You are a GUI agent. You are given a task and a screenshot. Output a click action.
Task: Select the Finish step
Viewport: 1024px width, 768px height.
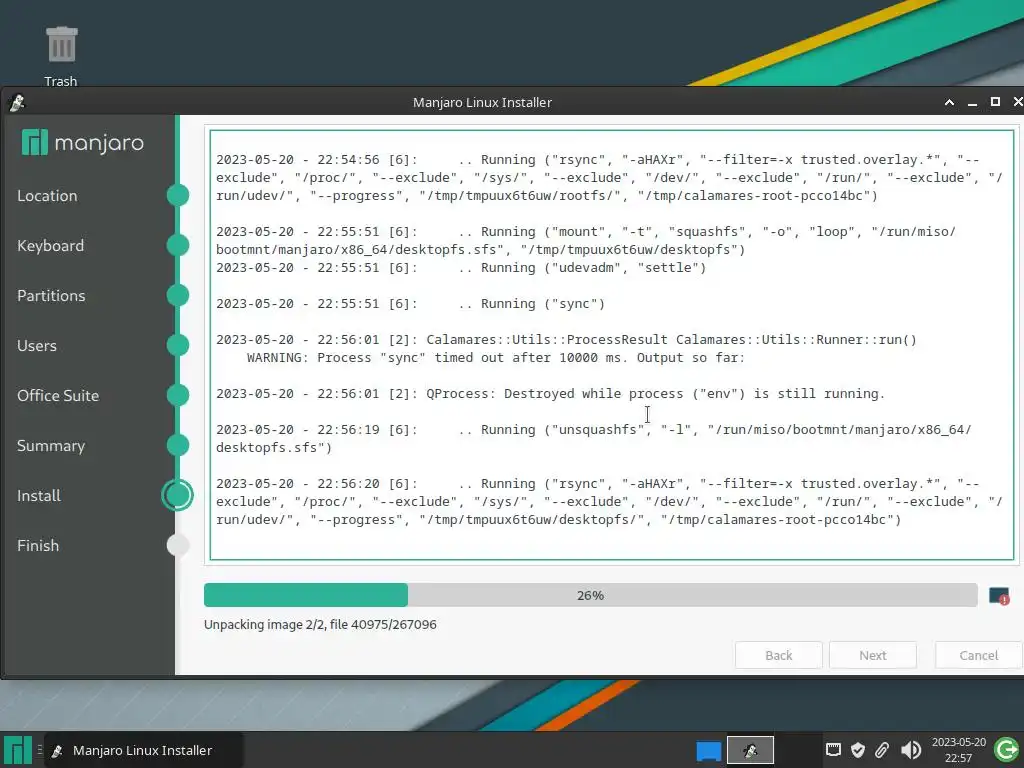(38, 545)
